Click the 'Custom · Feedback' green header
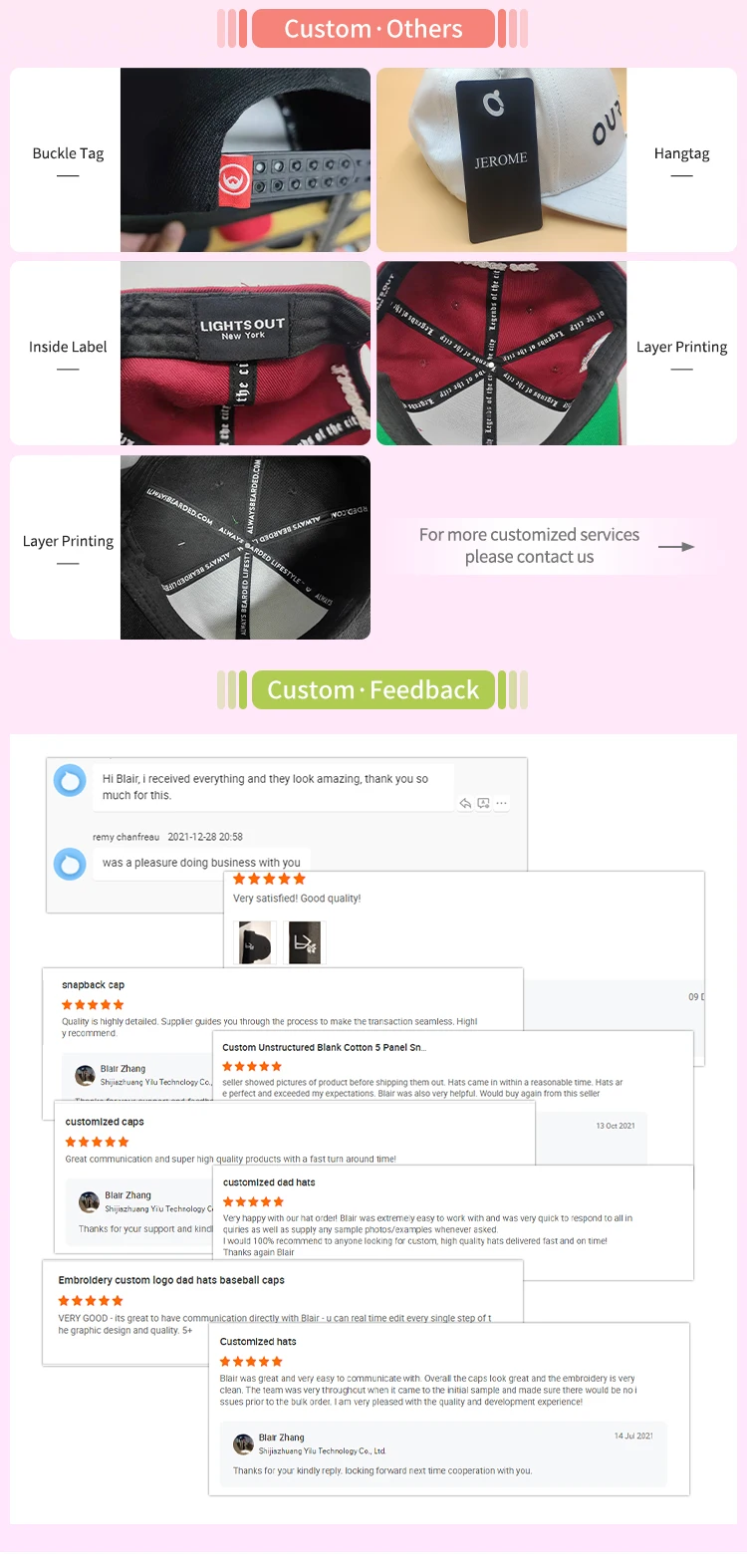 (x=373, y=690)
